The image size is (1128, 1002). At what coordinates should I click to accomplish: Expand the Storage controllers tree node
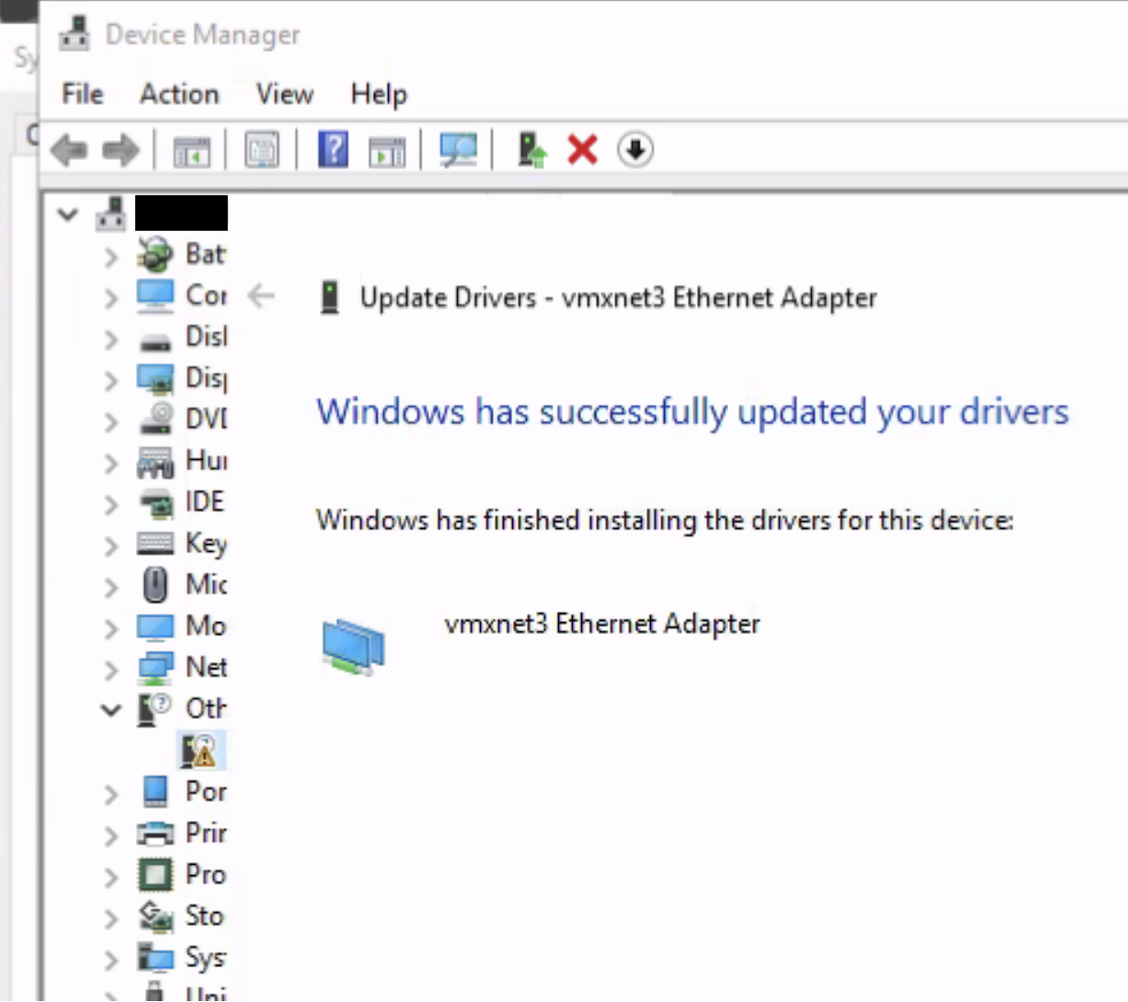tap(111, 919)
